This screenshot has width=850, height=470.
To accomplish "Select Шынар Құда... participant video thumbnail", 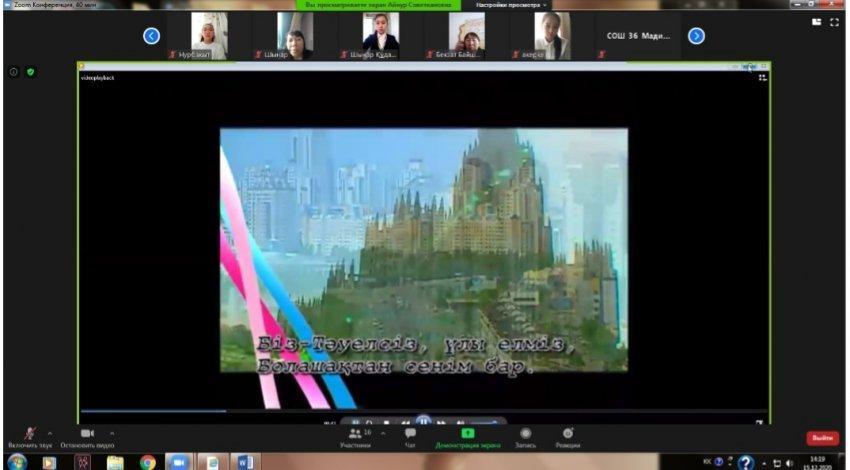I will 381,36.
